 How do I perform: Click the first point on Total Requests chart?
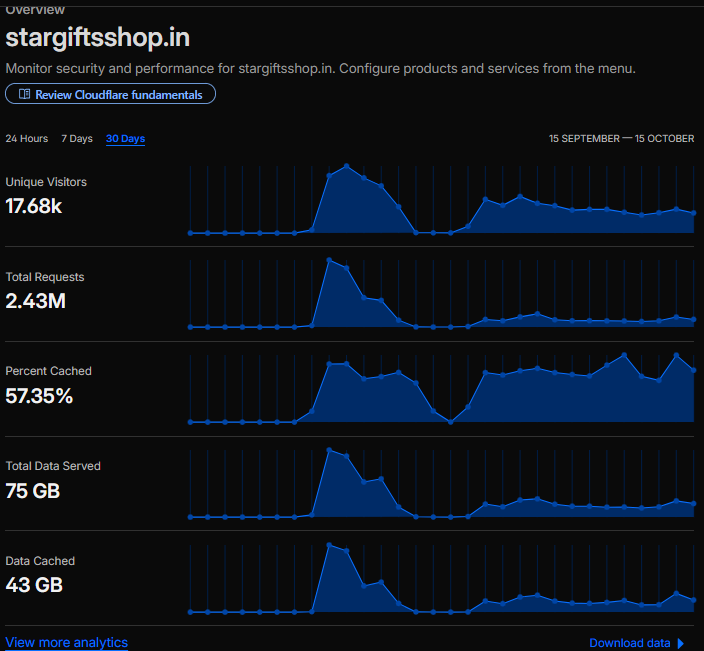coord(190,327)
